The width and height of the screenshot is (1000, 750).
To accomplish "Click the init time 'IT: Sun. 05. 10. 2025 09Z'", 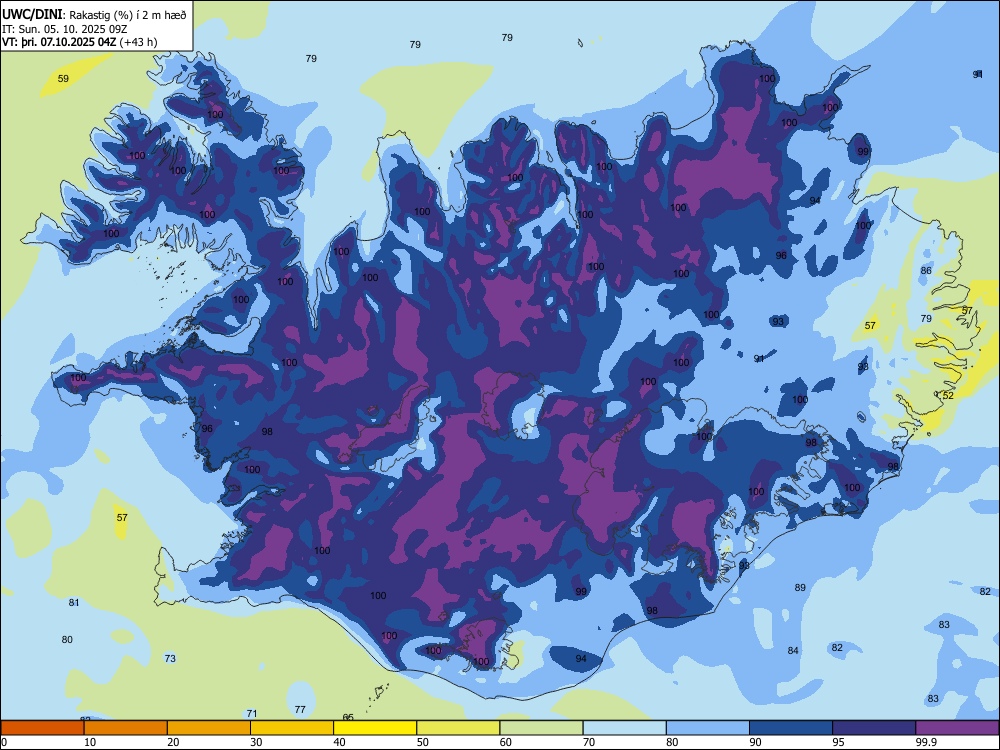I will (x=65, y=29).
